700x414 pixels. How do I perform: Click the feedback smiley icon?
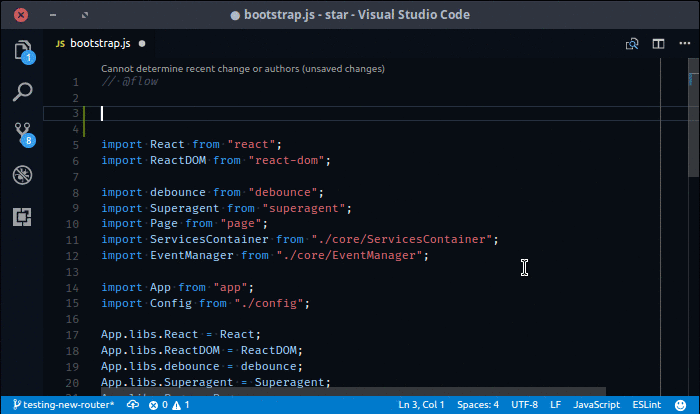click(x=680, y=405)
